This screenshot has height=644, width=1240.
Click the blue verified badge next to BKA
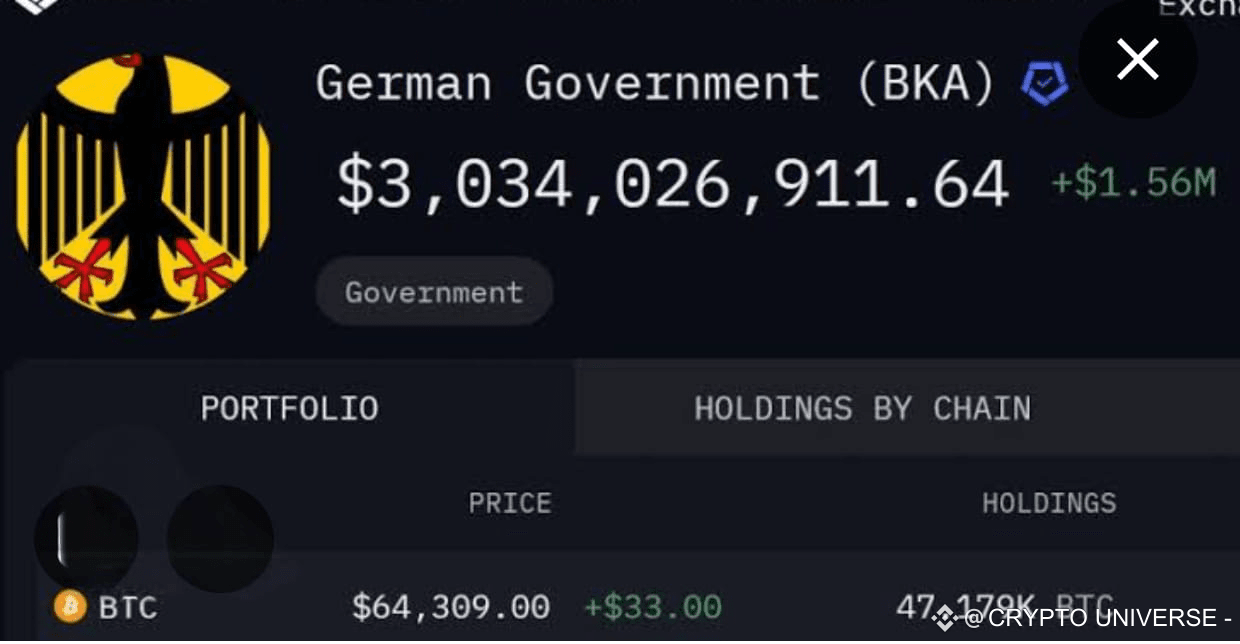(x=1043, y=84)
